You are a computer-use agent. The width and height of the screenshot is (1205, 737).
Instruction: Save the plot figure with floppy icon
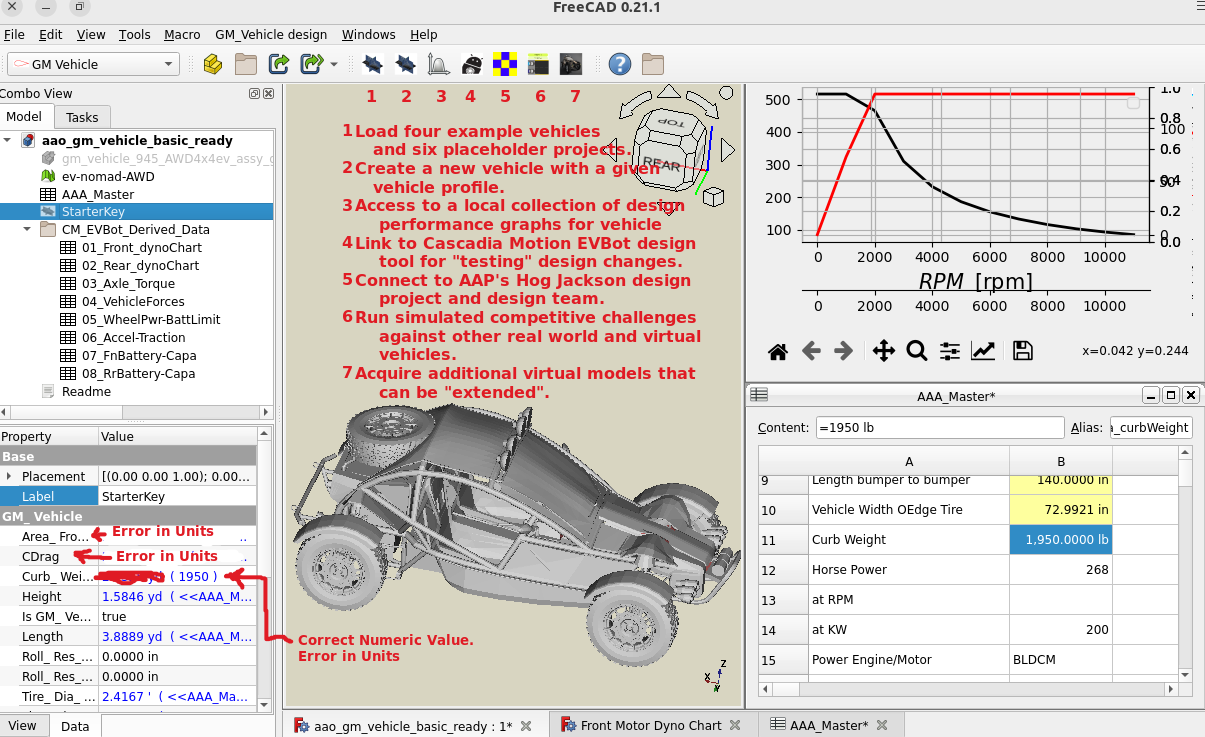point(1022,351)
